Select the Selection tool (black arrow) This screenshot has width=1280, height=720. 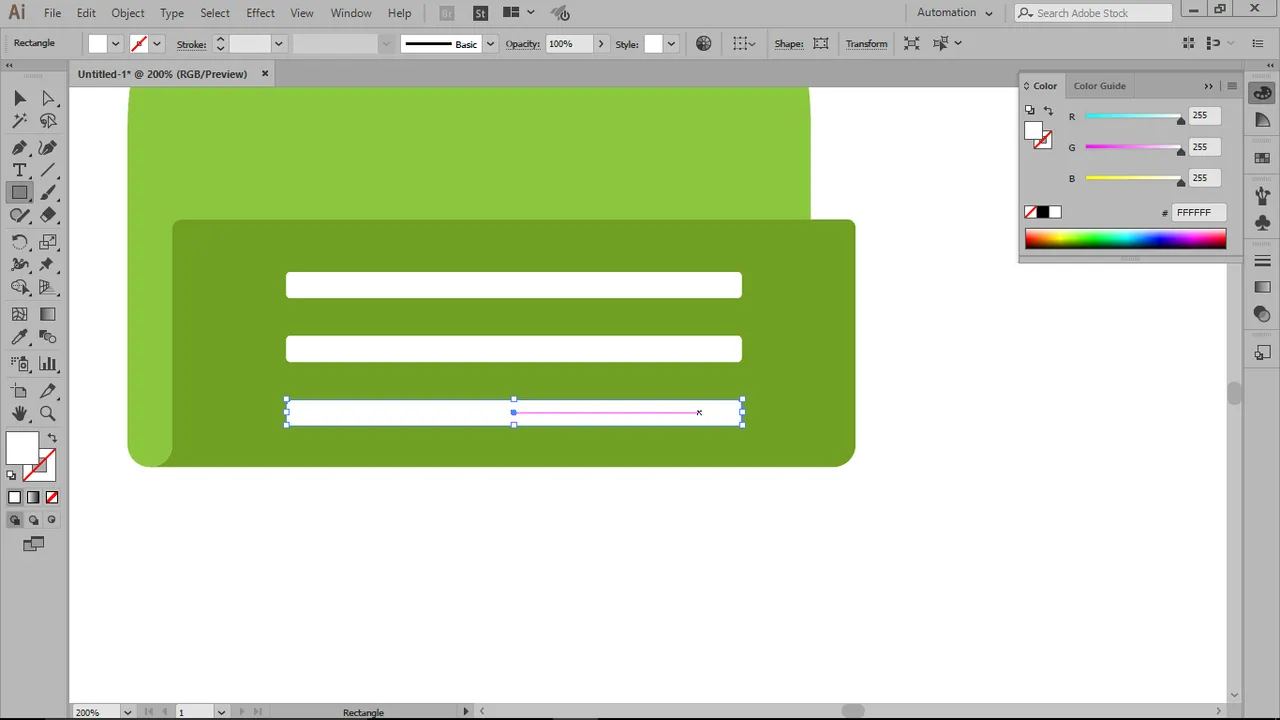coord(19,98)
